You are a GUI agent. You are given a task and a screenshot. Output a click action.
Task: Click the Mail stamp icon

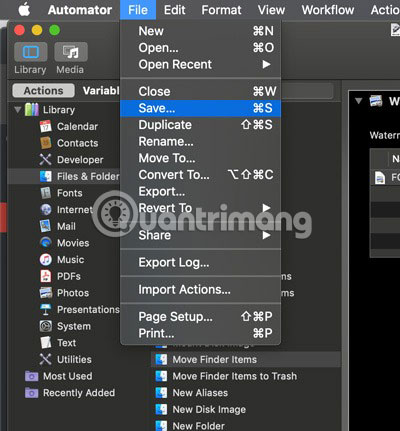46,226
